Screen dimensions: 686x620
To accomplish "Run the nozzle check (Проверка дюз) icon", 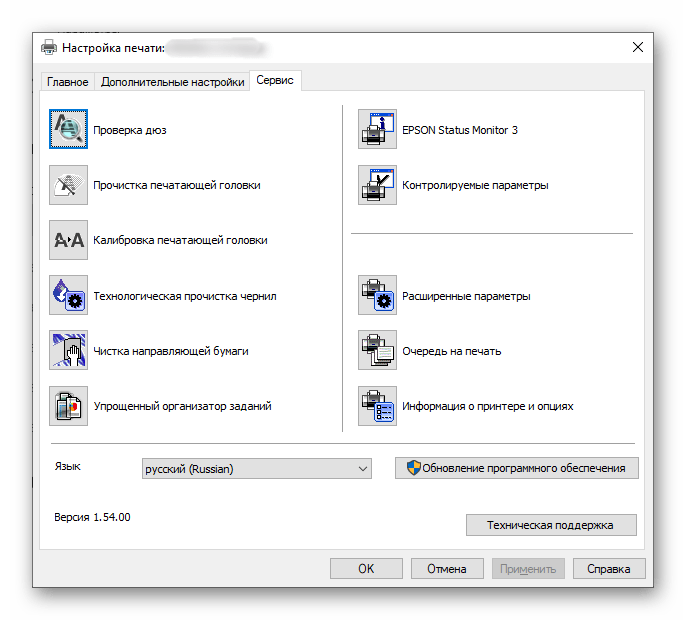I will [68, 129].
